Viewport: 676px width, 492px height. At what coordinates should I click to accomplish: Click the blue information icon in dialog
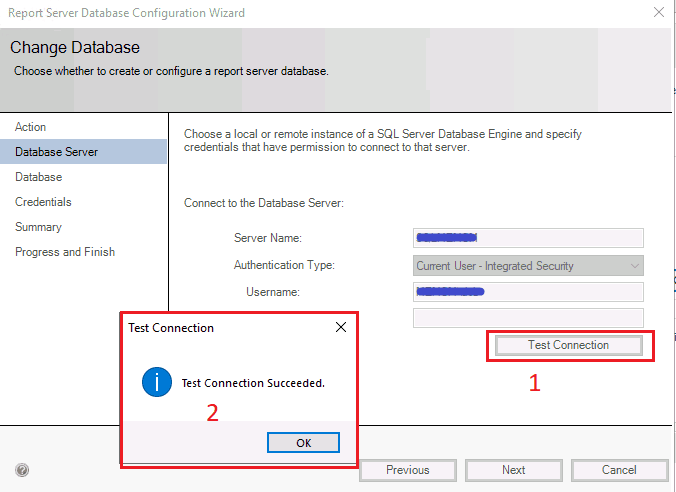point(156,382)
